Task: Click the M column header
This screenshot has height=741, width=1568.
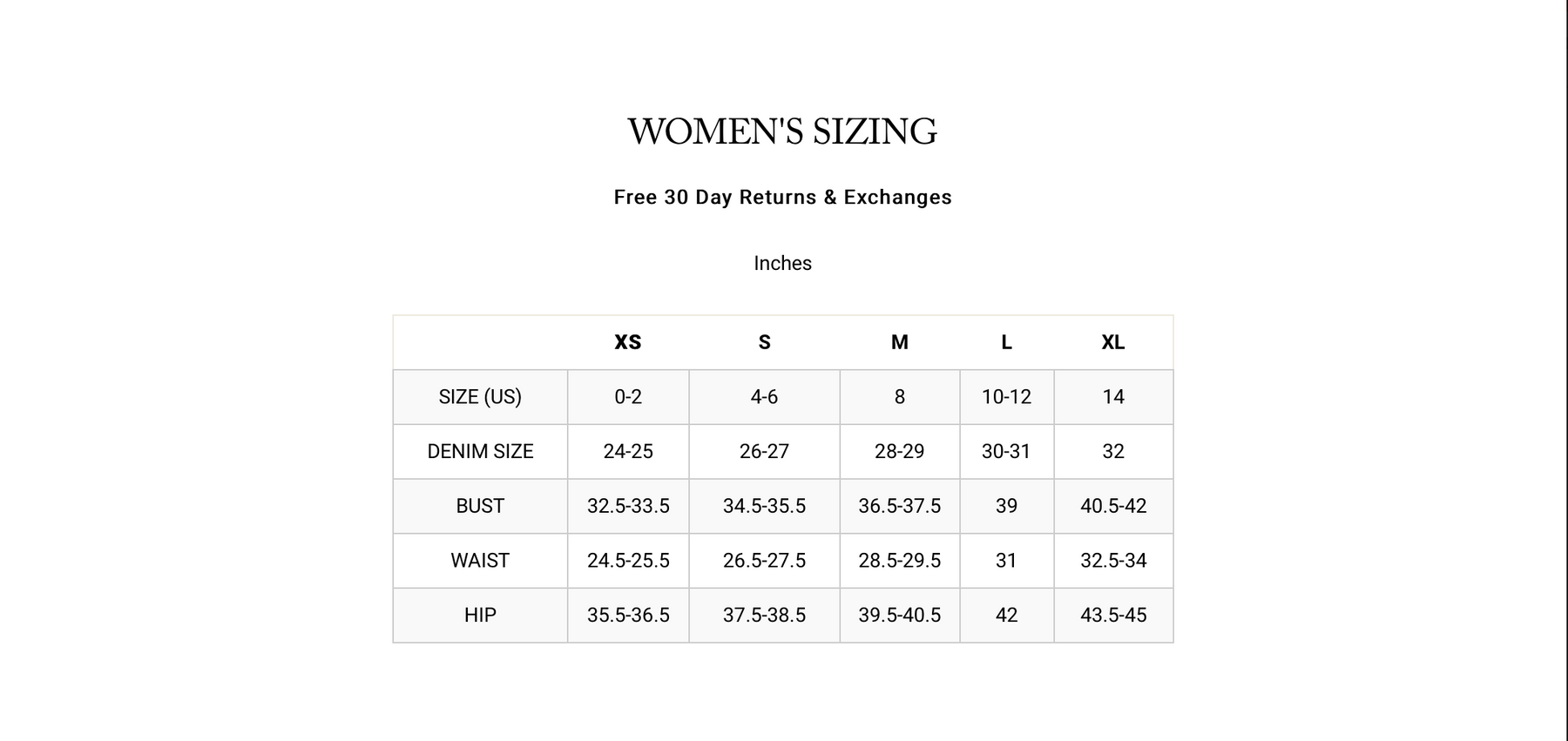Action: coord(899,342)
